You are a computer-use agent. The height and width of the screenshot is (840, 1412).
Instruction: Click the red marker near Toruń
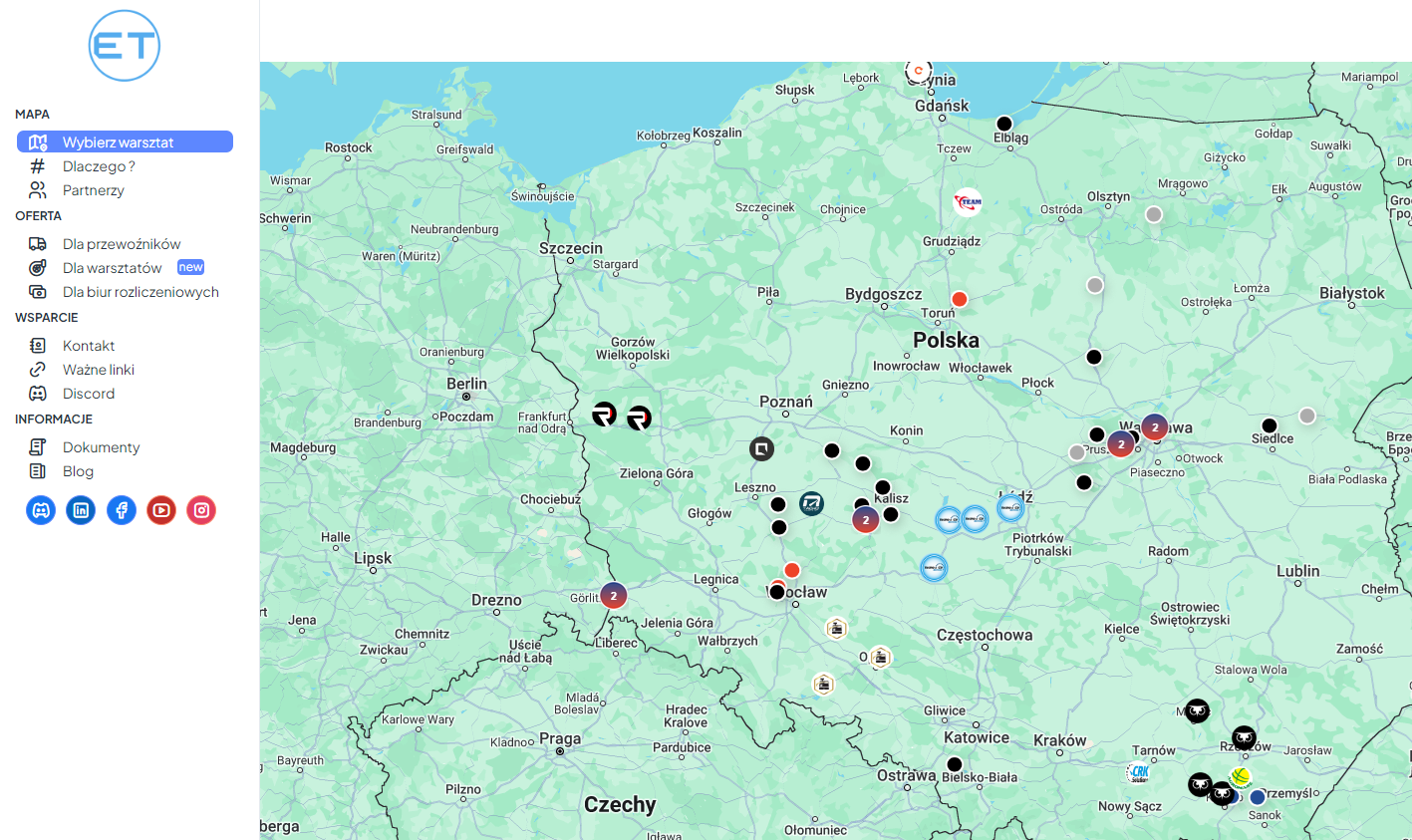[960, 299]
